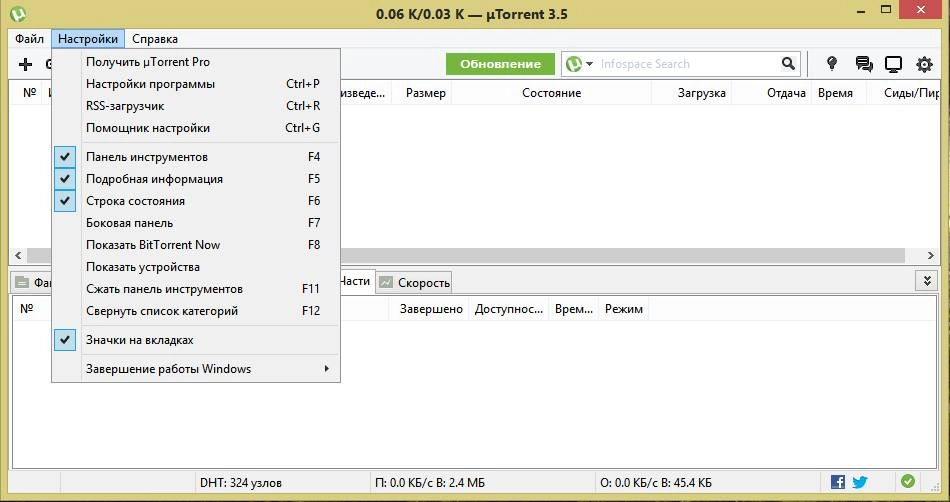This screenshot has height=502, width=950.
Task: Choose Получить µTorrent Pro
Action: tap(196, 62)
